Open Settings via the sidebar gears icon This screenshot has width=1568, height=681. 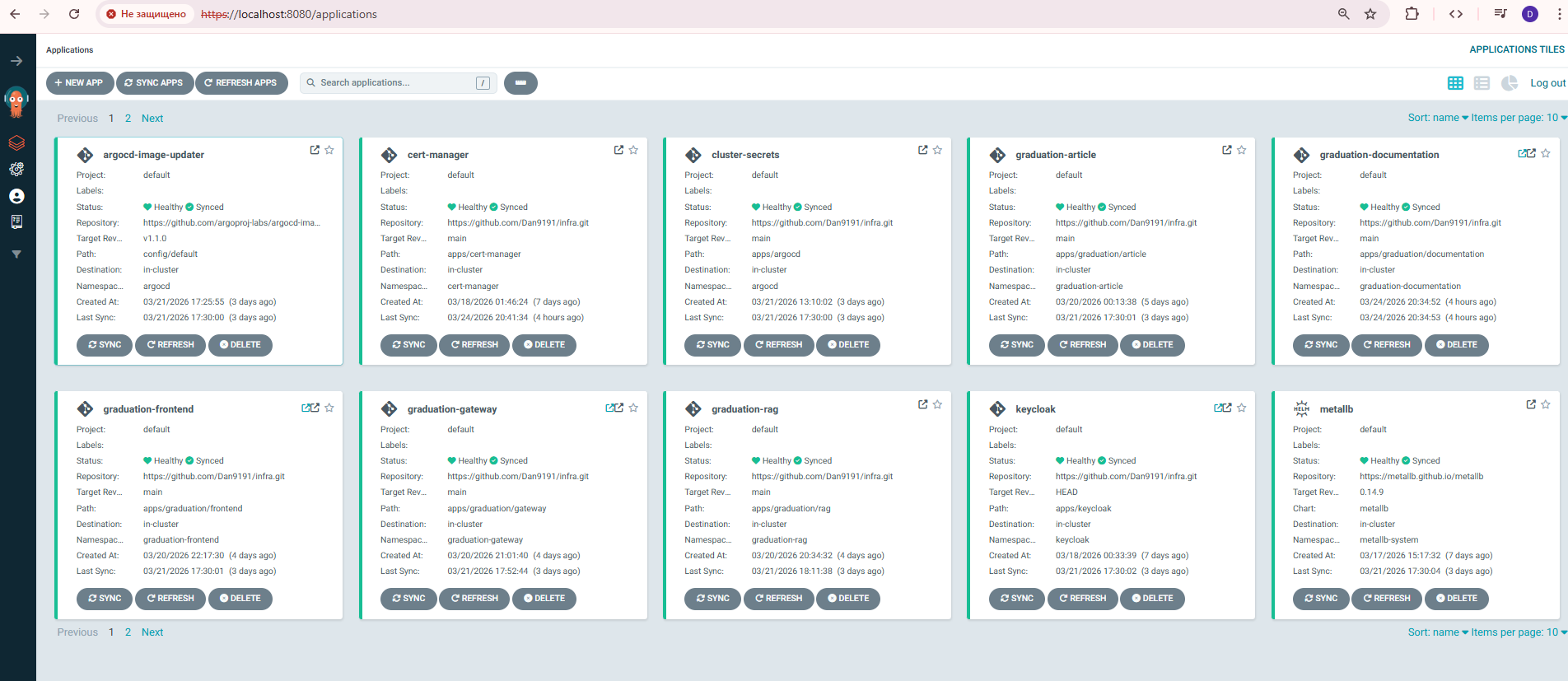16,169
